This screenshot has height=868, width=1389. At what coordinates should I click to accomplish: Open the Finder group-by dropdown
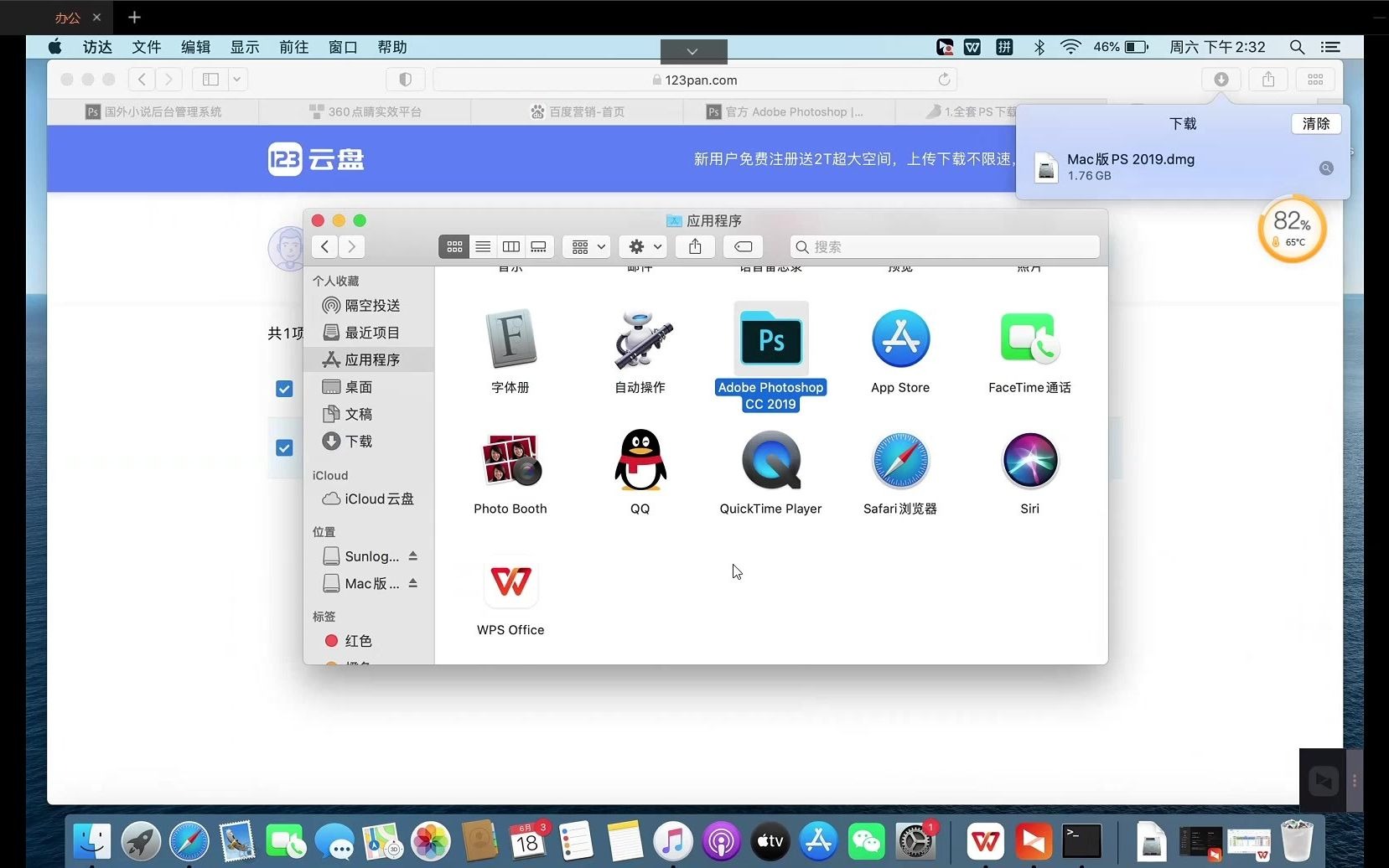tap(587, 246)
